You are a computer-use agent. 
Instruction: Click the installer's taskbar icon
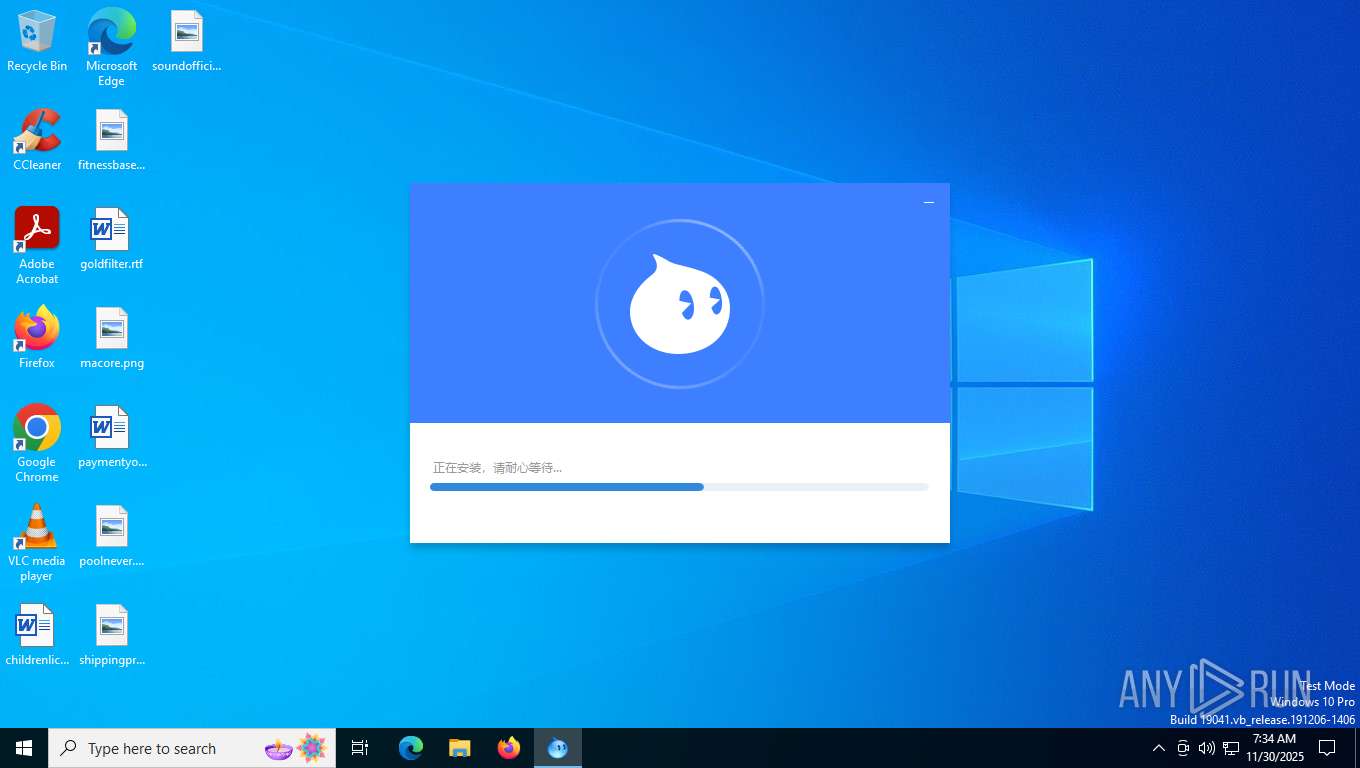[x=558, y=748]
